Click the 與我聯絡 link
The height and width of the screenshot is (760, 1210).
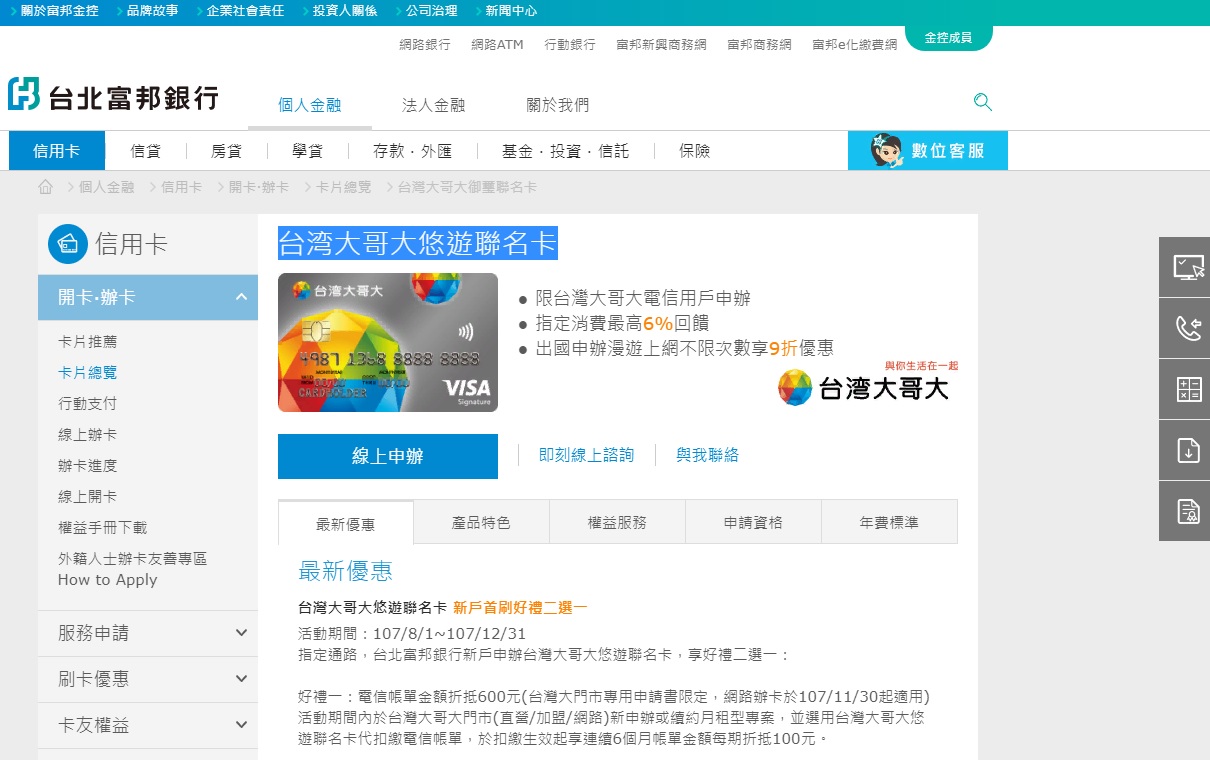tap(708, 455)
